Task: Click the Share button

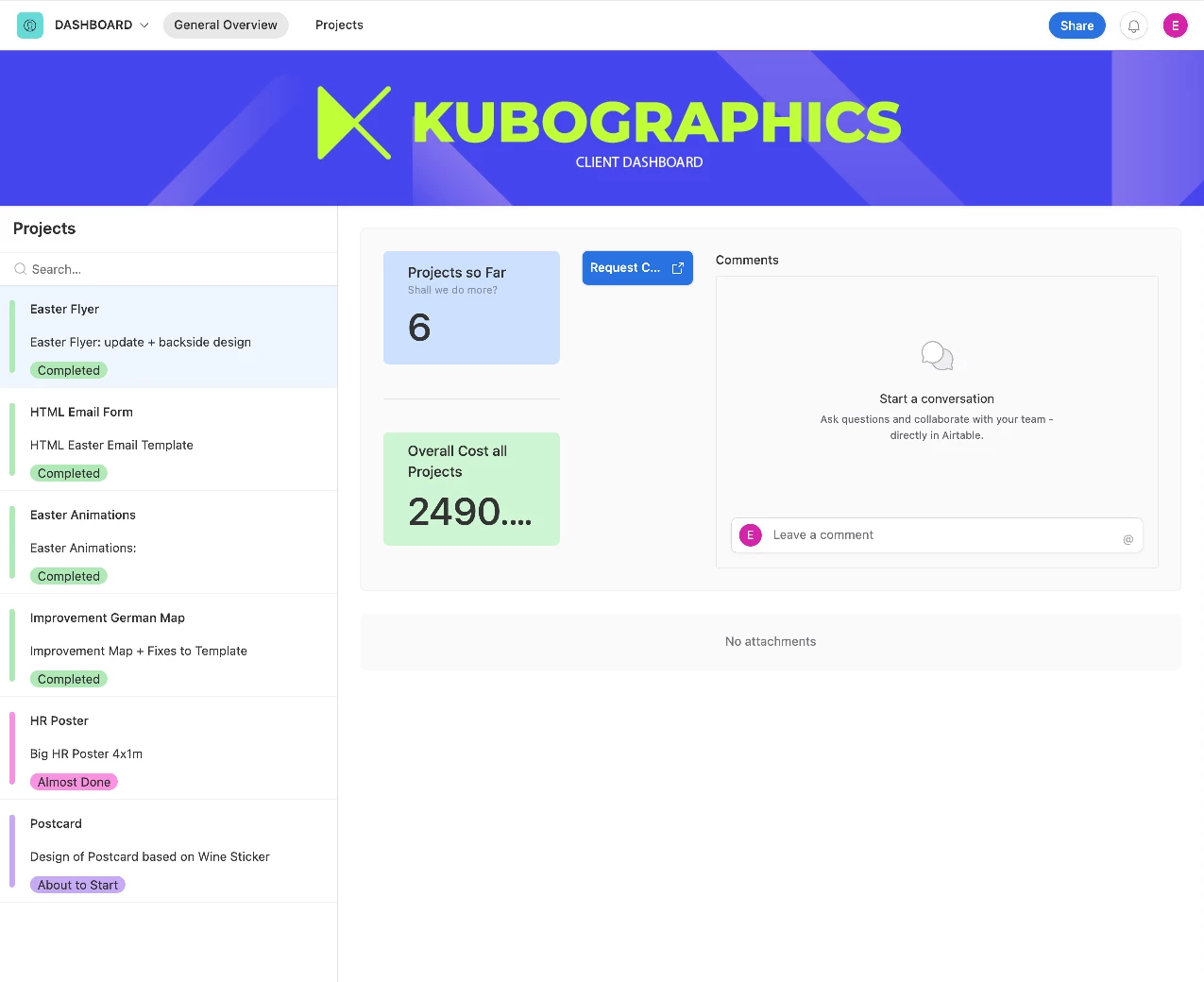Action: 1077,25
